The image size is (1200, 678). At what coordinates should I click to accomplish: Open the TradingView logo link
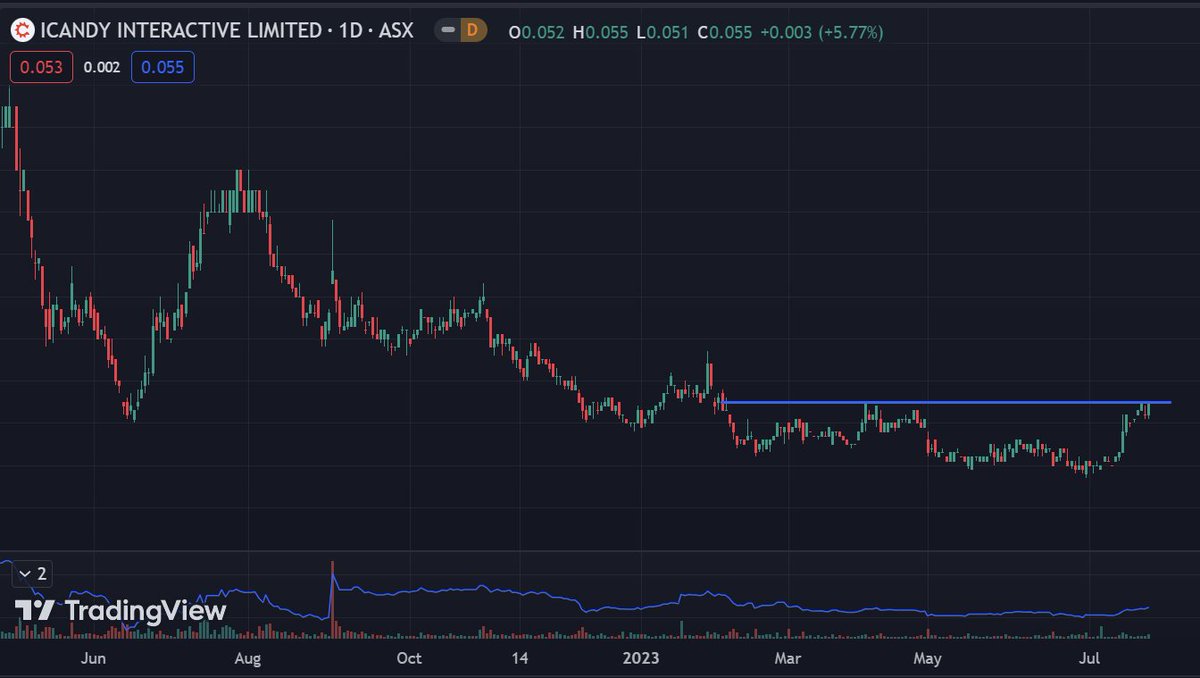click(x=121, y=610)
